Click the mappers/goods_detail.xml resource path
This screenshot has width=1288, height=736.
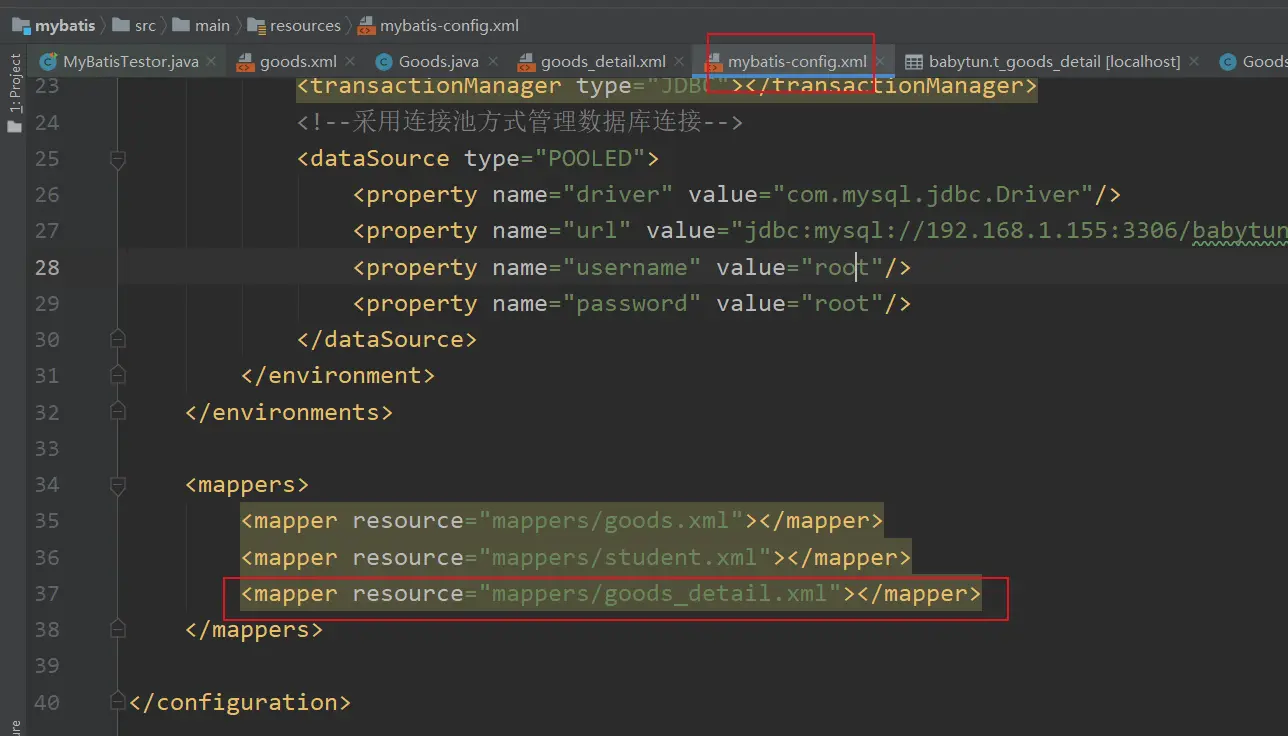pyautogui.click(x=660, y=594)
